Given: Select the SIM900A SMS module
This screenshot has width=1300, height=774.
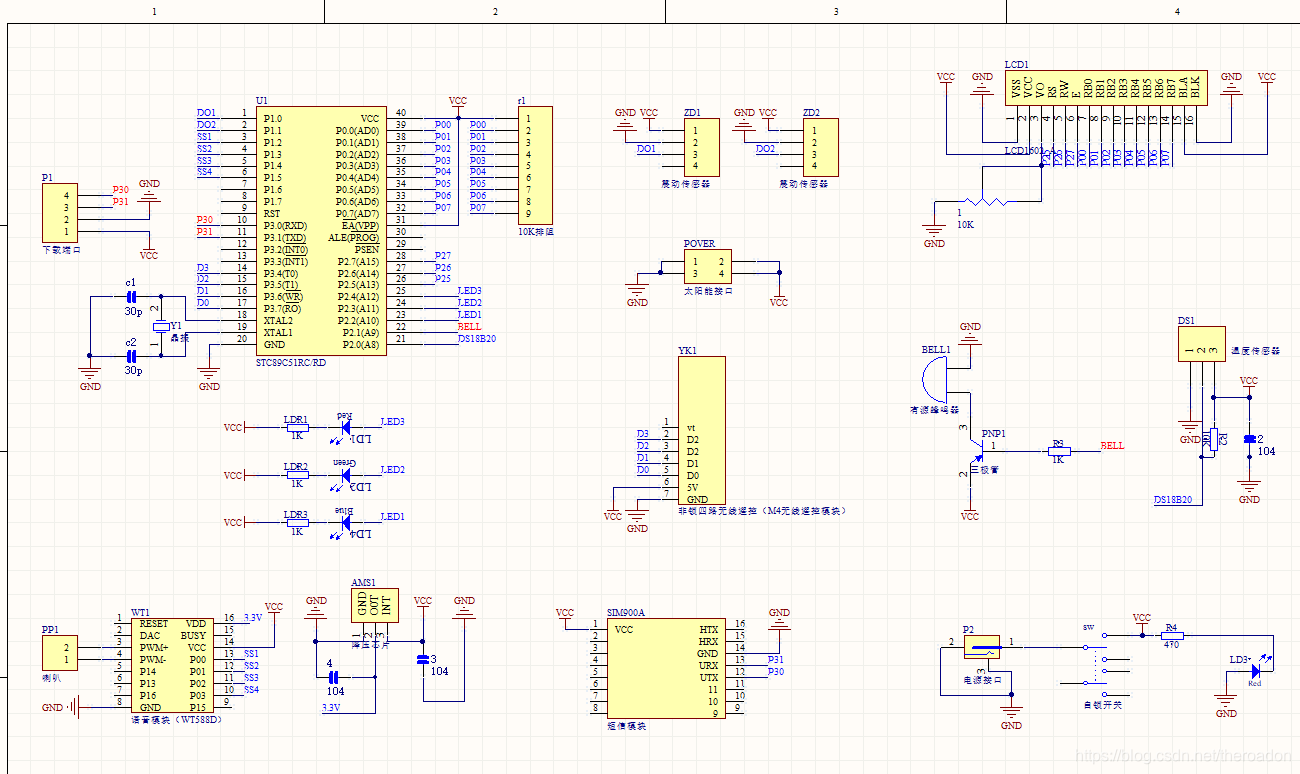Looking at the screenshot, I should (665, 666).
